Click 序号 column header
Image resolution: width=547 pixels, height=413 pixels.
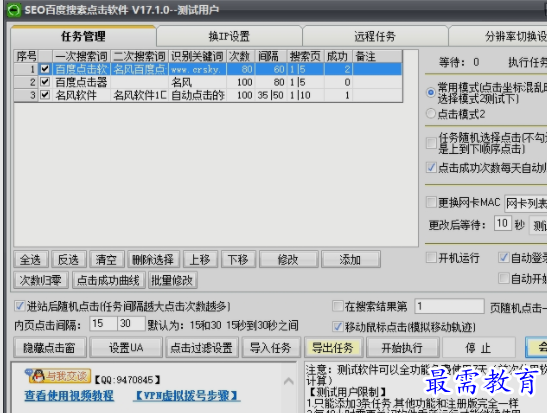pyautogui.click(x=27, y=56)
